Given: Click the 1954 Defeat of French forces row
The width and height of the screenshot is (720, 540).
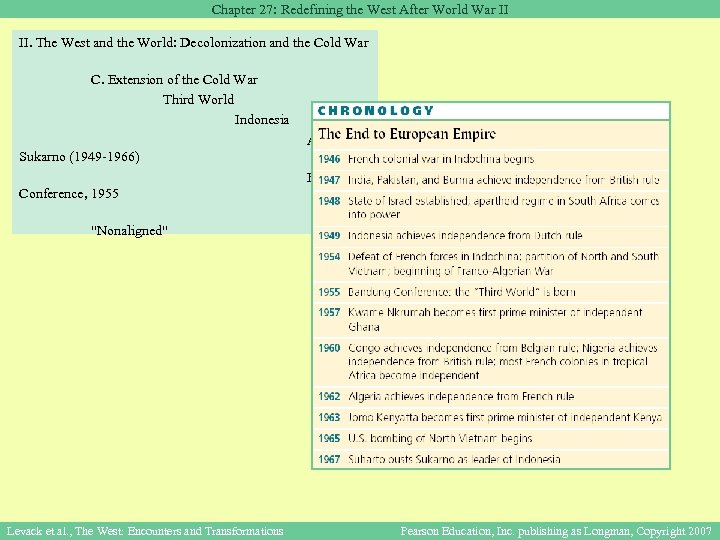Looking at the screenshot, I should point(490,264).
